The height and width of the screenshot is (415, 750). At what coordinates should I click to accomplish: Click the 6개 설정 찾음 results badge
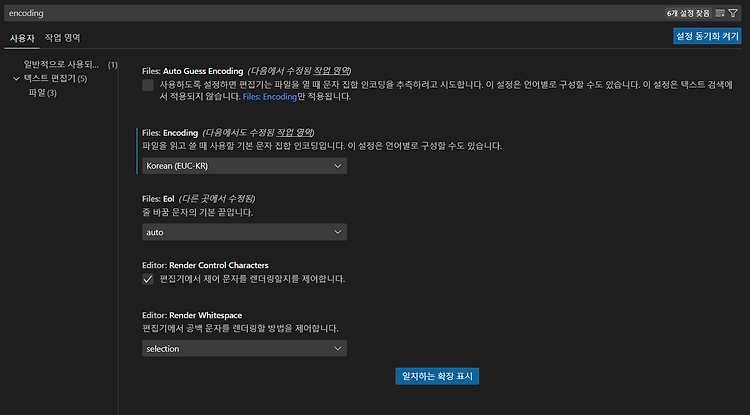tap(689, 13)
